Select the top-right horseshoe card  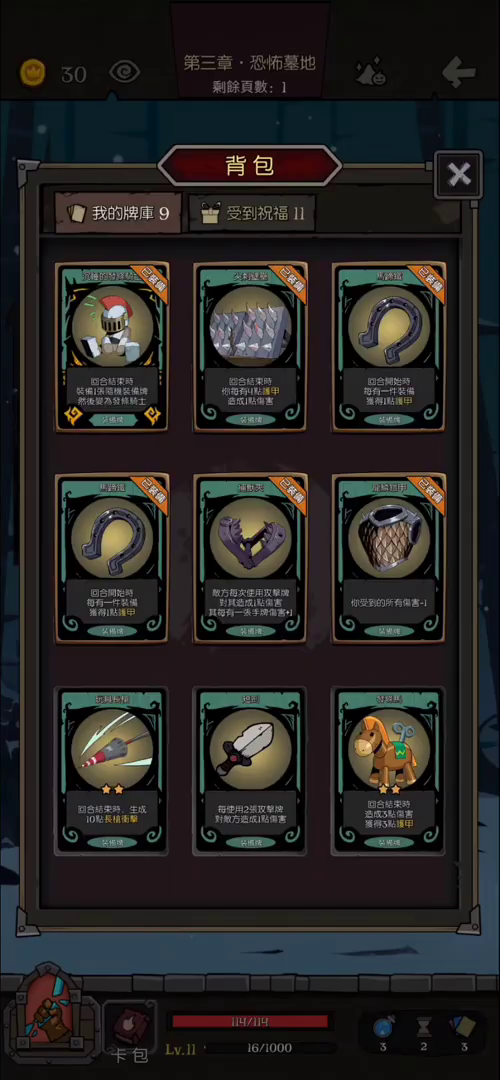(x=388, y=348)
